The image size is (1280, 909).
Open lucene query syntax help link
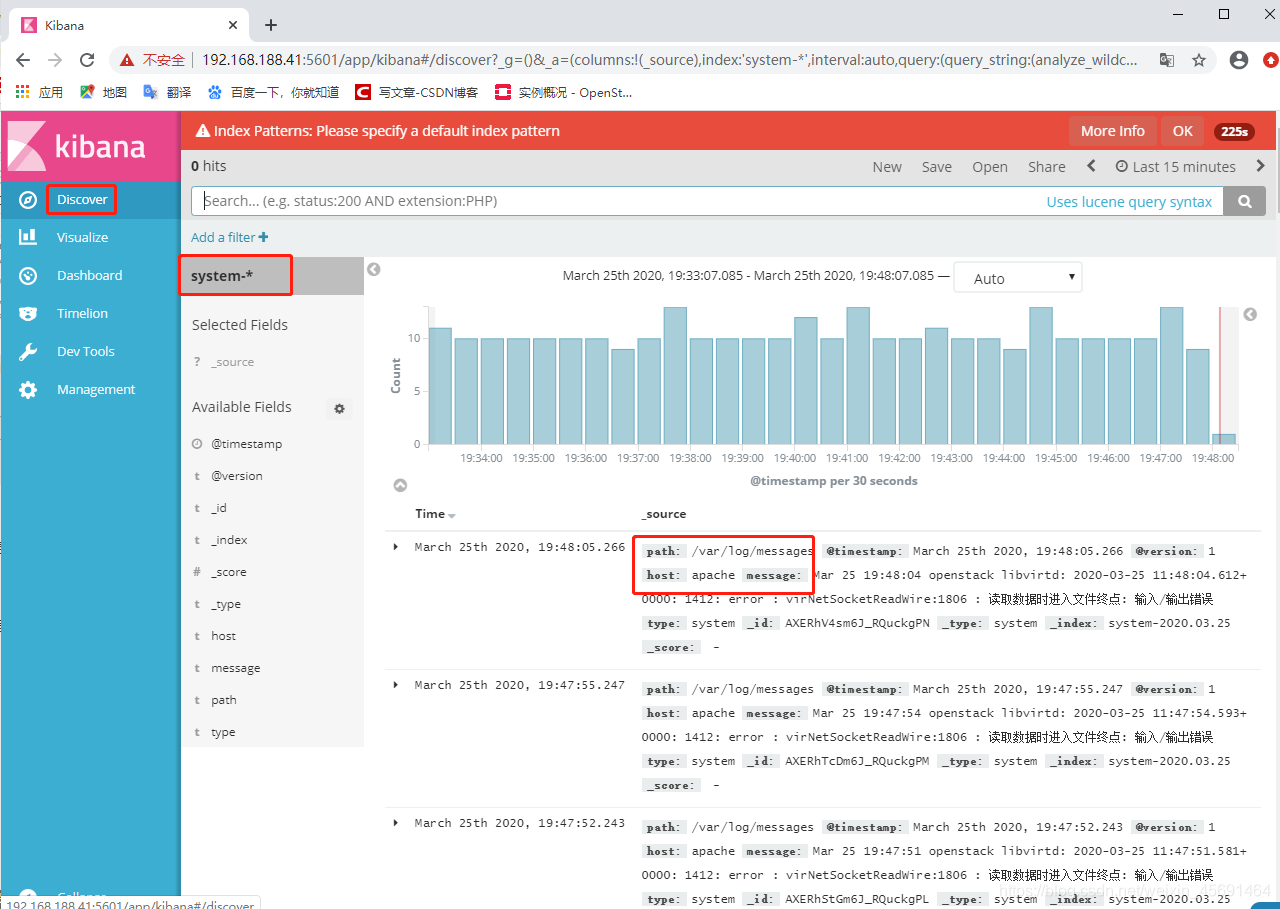1129,202
